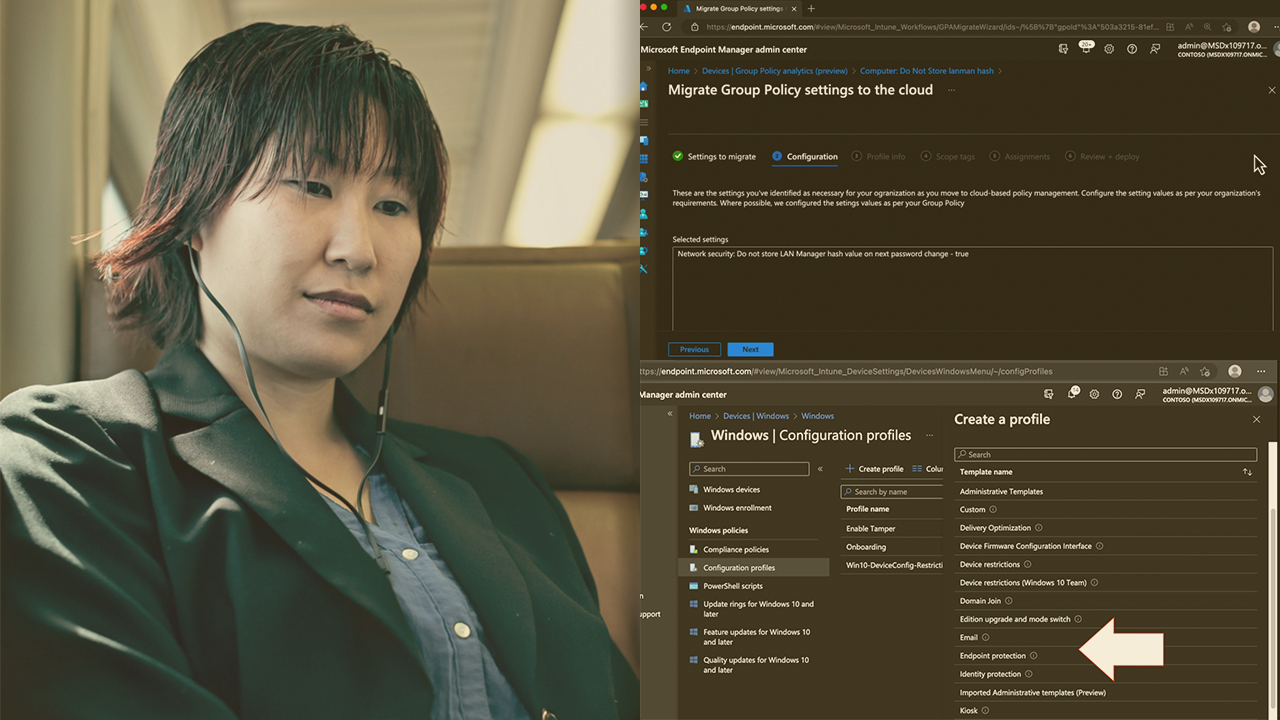This screenshot has height=720, width=1280.
Task: Click the Previous button
Action: [x=694, y=349]
